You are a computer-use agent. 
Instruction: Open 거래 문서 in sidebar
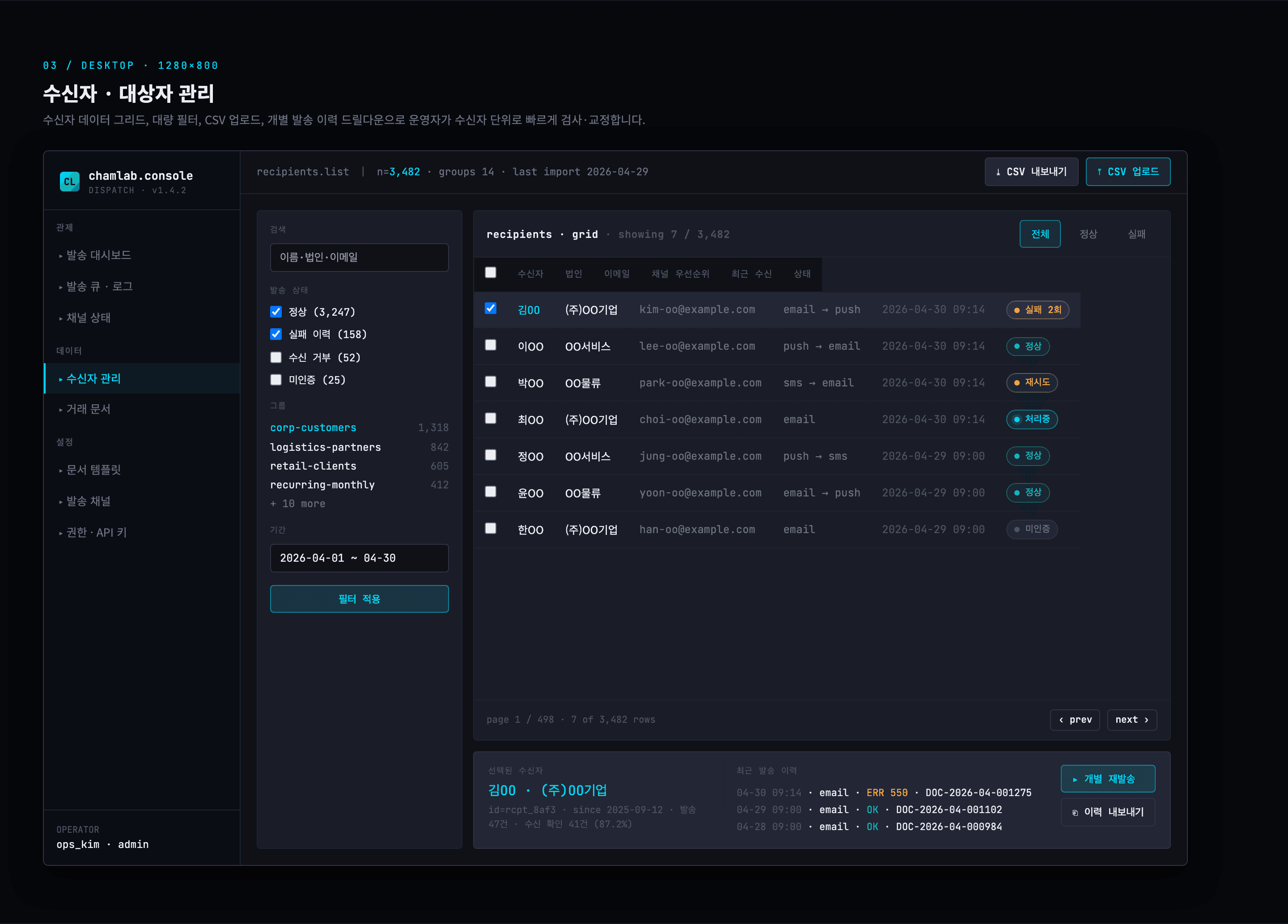click(142, 409)
